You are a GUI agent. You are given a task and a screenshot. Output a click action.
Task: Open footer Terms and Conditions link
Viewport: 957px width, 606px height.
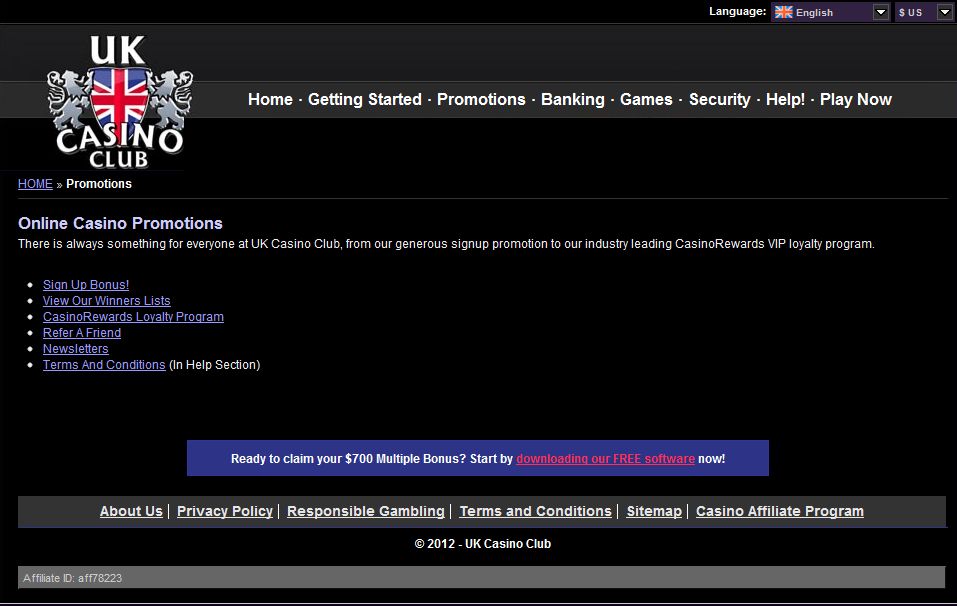tap(535, 511)
